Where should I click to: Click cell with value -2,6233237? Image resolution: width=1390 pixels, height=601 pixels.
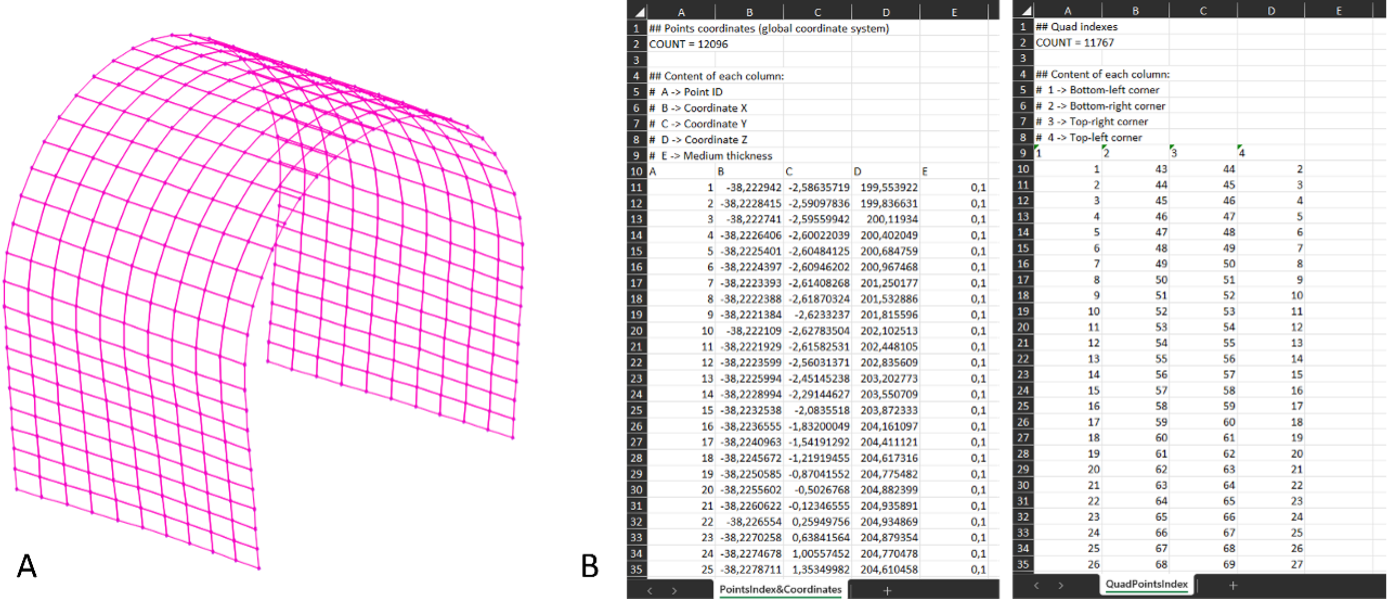tap(817, 315)
